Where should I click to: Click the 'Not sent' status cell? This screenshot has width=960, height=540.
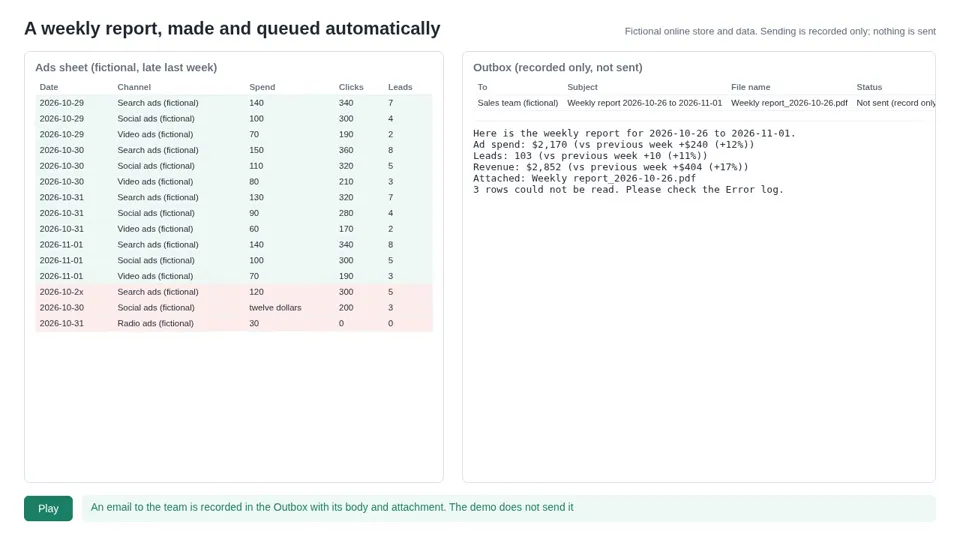click(x=896, y=103)
